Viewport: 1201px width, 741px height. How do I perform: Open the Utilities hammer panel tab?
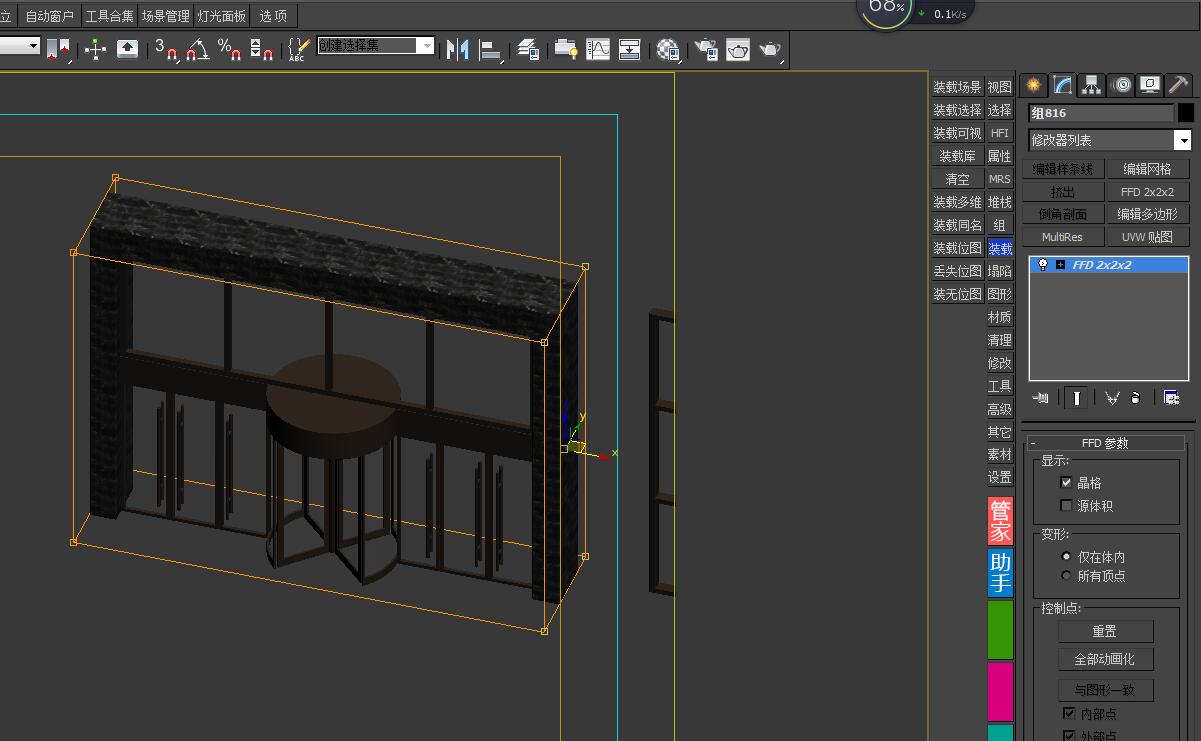[1179, 85]
